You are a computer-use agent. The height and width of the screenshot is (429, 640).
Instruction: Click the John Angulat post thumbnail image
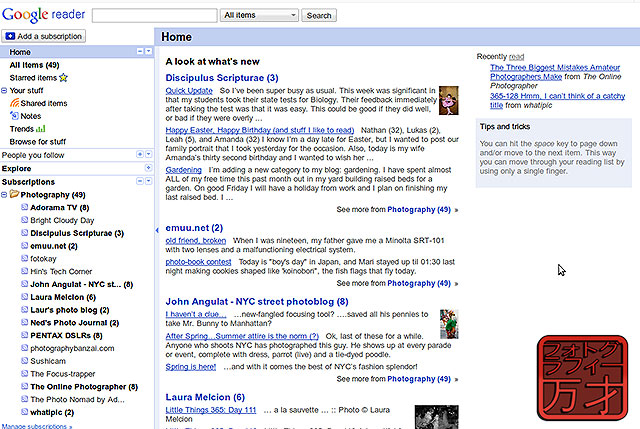coord(449,324)
